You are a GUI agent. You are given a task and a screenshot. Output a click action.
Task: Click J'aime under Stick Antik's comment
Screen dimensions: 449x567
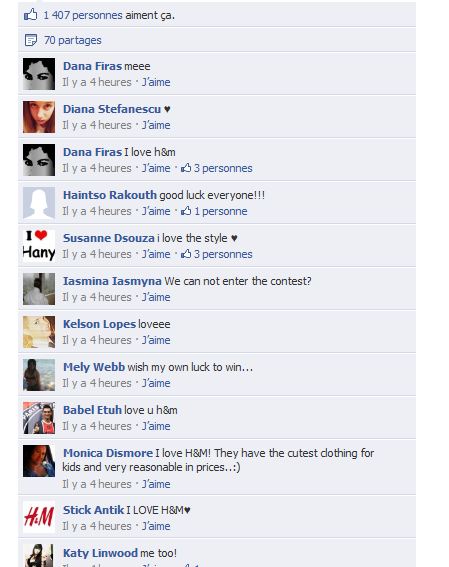pyautogui.click(x=156, y=526)
